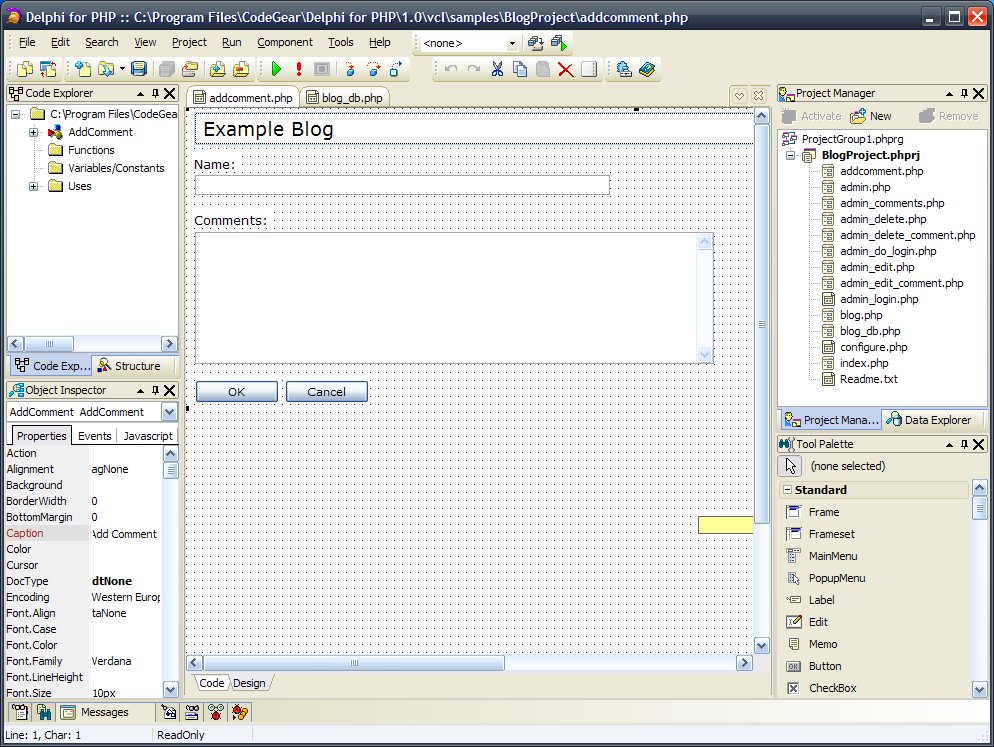Select admin_login.php in Project Manager
994x747 pixels.
[879, 299]
